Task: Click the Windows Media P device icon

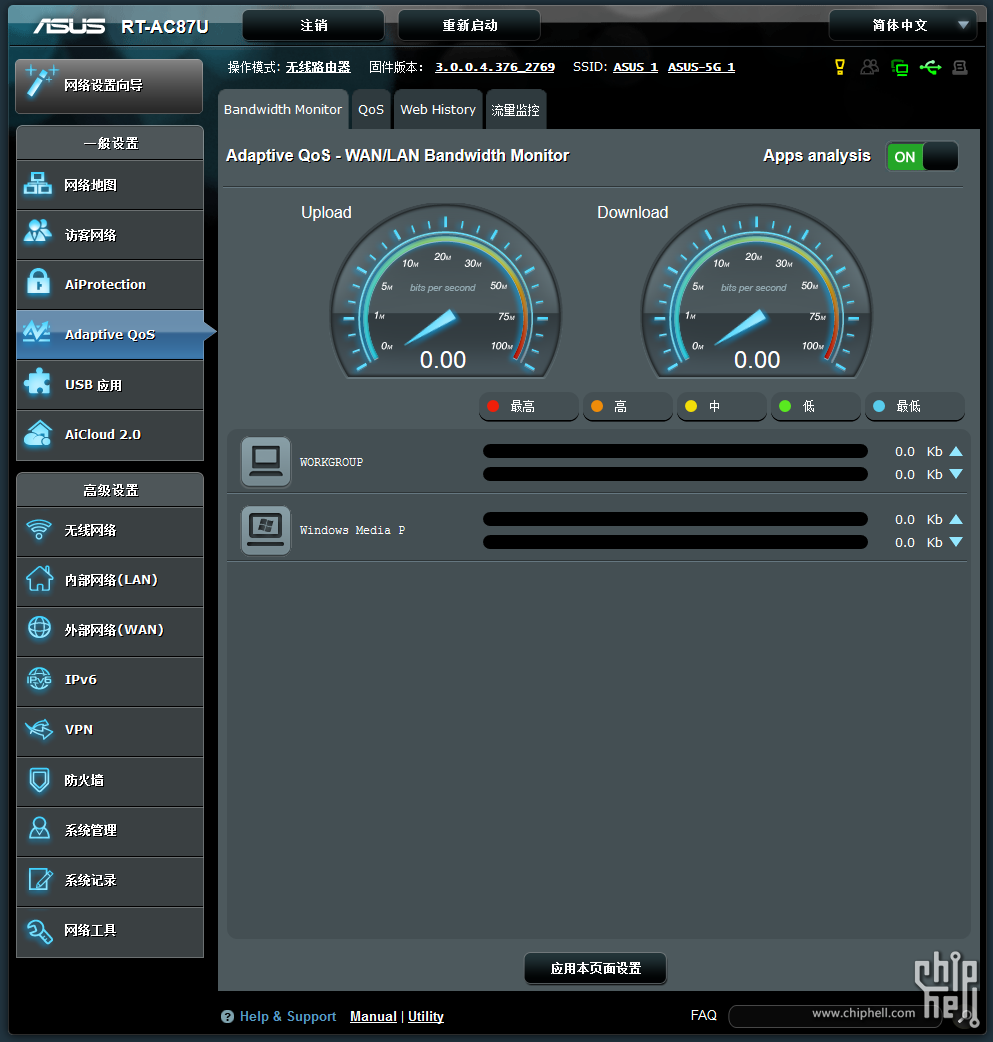Action: [x=266, y=530]
